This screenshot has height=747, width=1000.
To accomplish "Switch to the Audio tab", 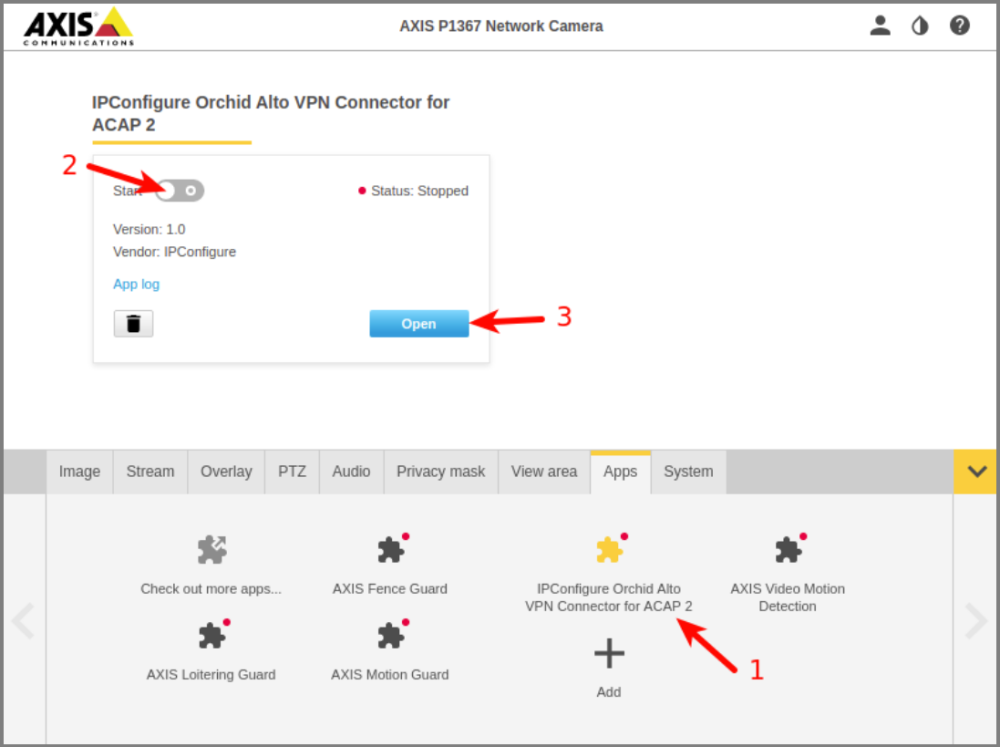I will pos(351,471).
